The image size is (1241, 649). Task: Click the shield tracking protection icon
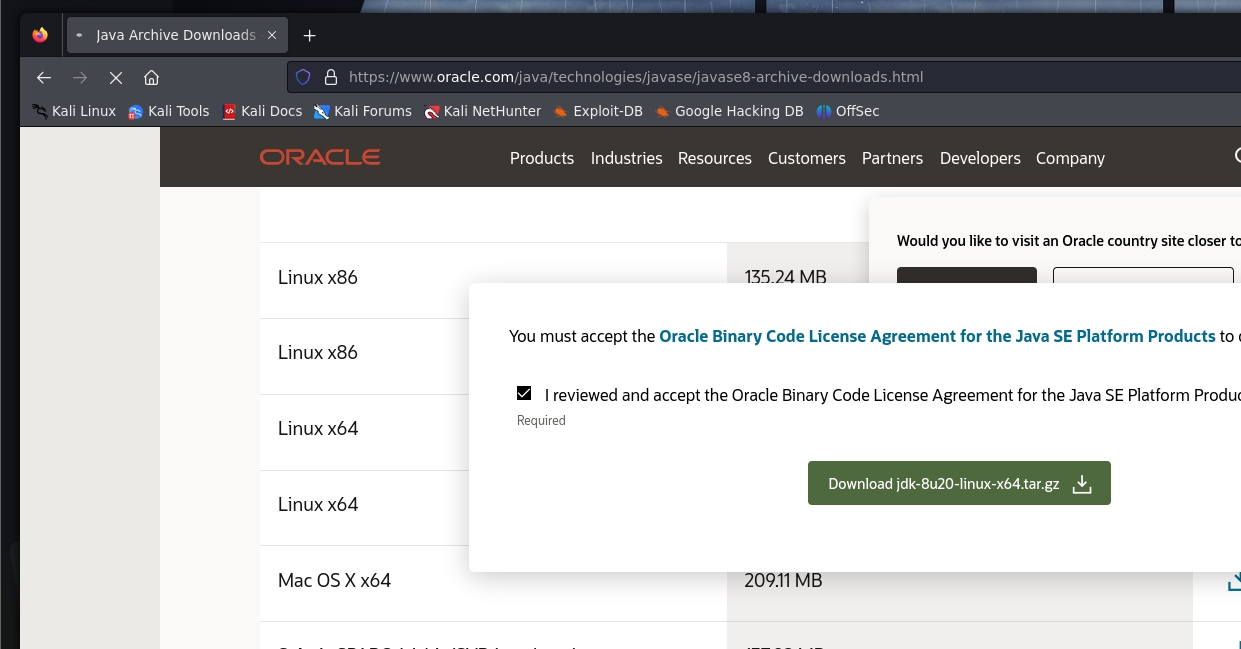[303, 77]
